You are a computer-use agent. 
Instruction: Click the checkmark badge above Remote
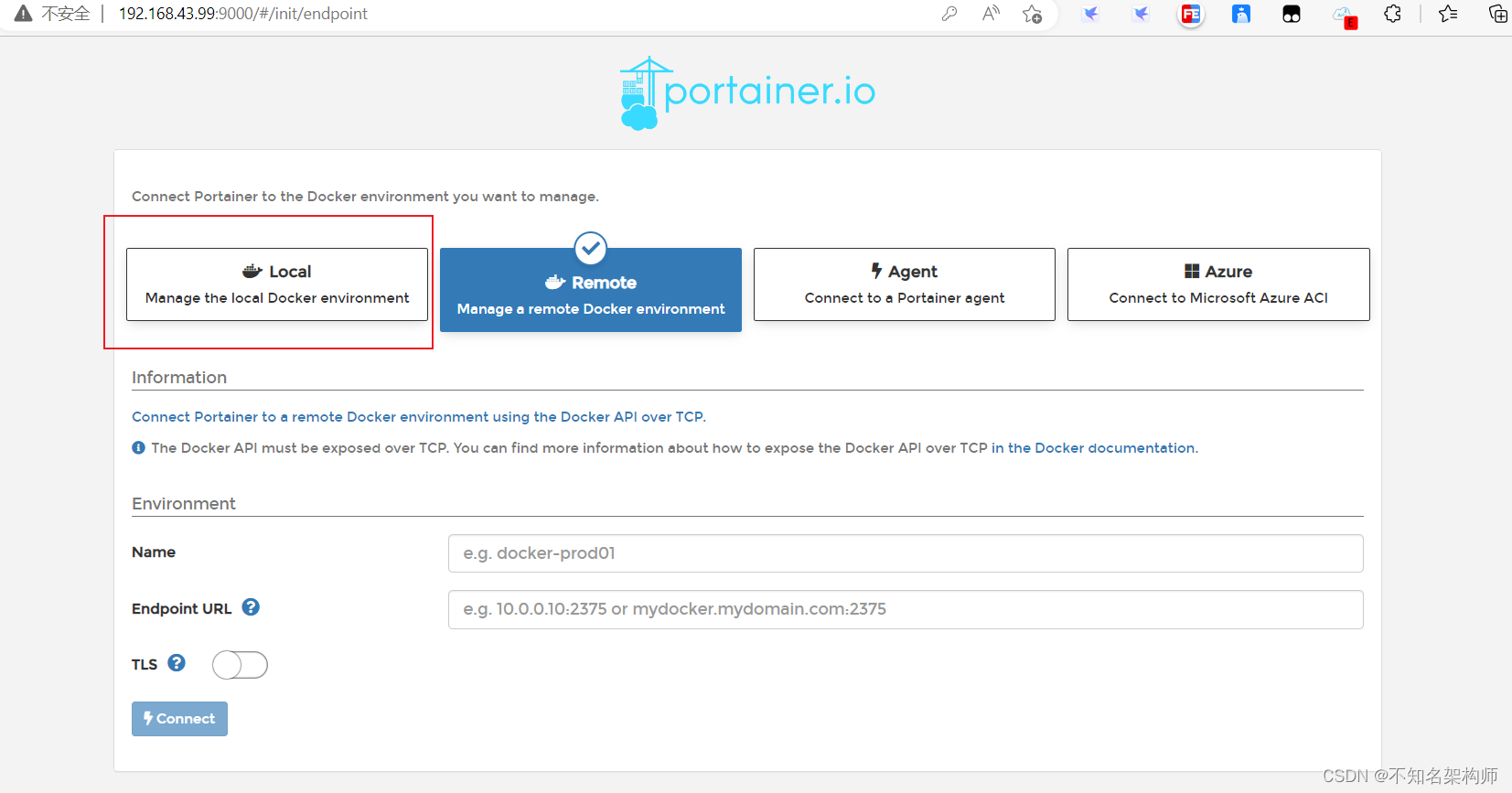(591, 248)
